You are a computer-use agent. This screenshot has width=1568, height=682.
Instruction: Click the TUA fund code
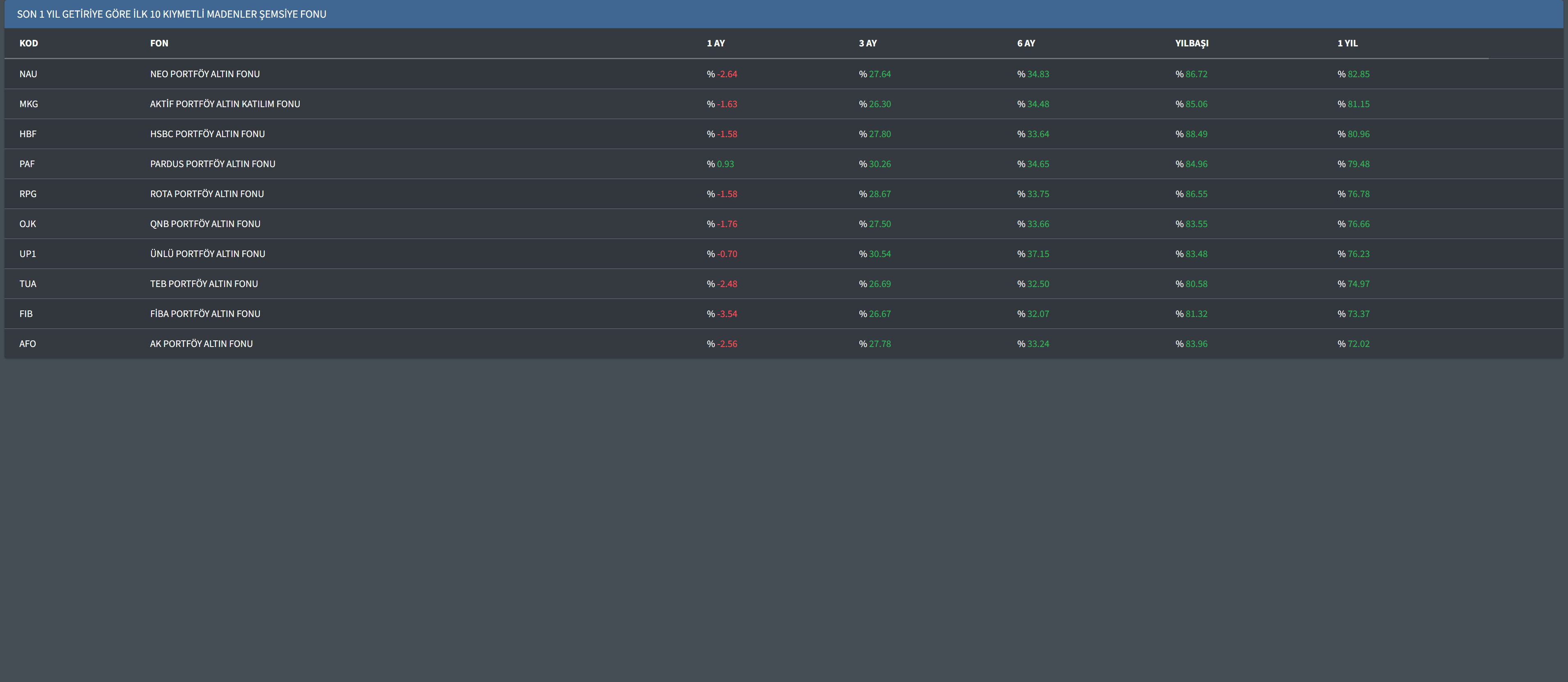click(x=28, y=284)
